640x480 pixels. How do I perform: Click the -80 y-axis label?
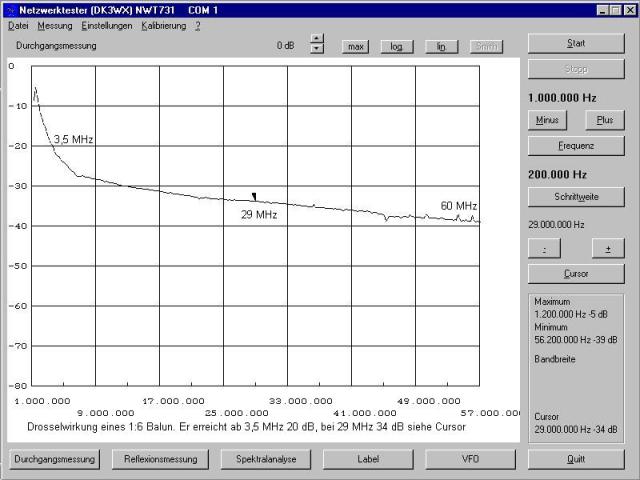coord(17,386)
